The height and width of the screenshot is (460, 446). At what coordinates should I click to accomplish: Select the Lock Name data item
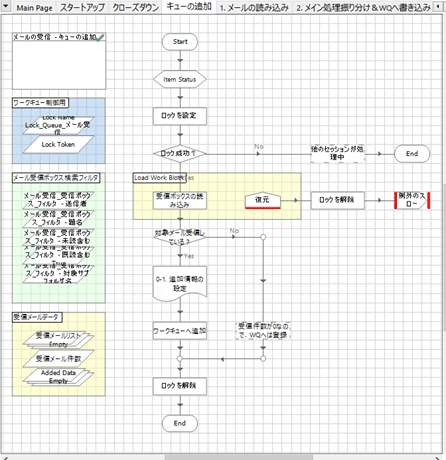point(58,125)
